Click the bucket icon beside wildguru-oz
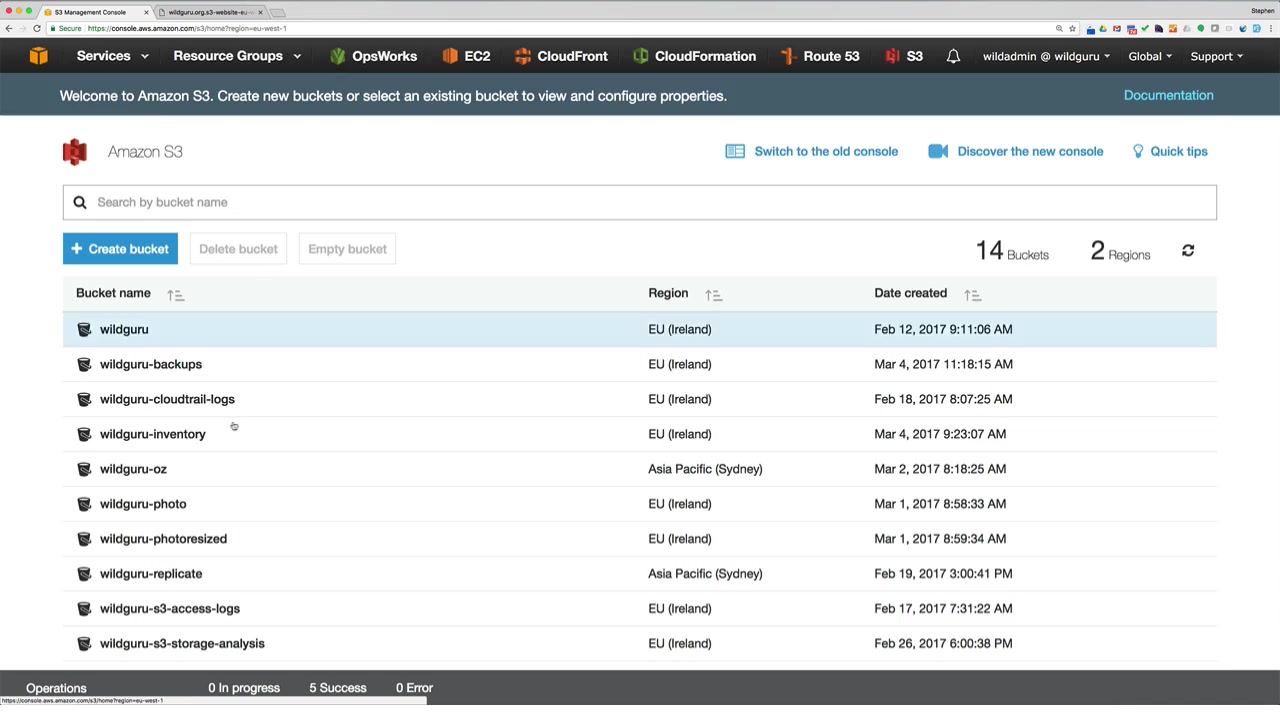Screen dimensions: 1280x720 tap(84, 469)
